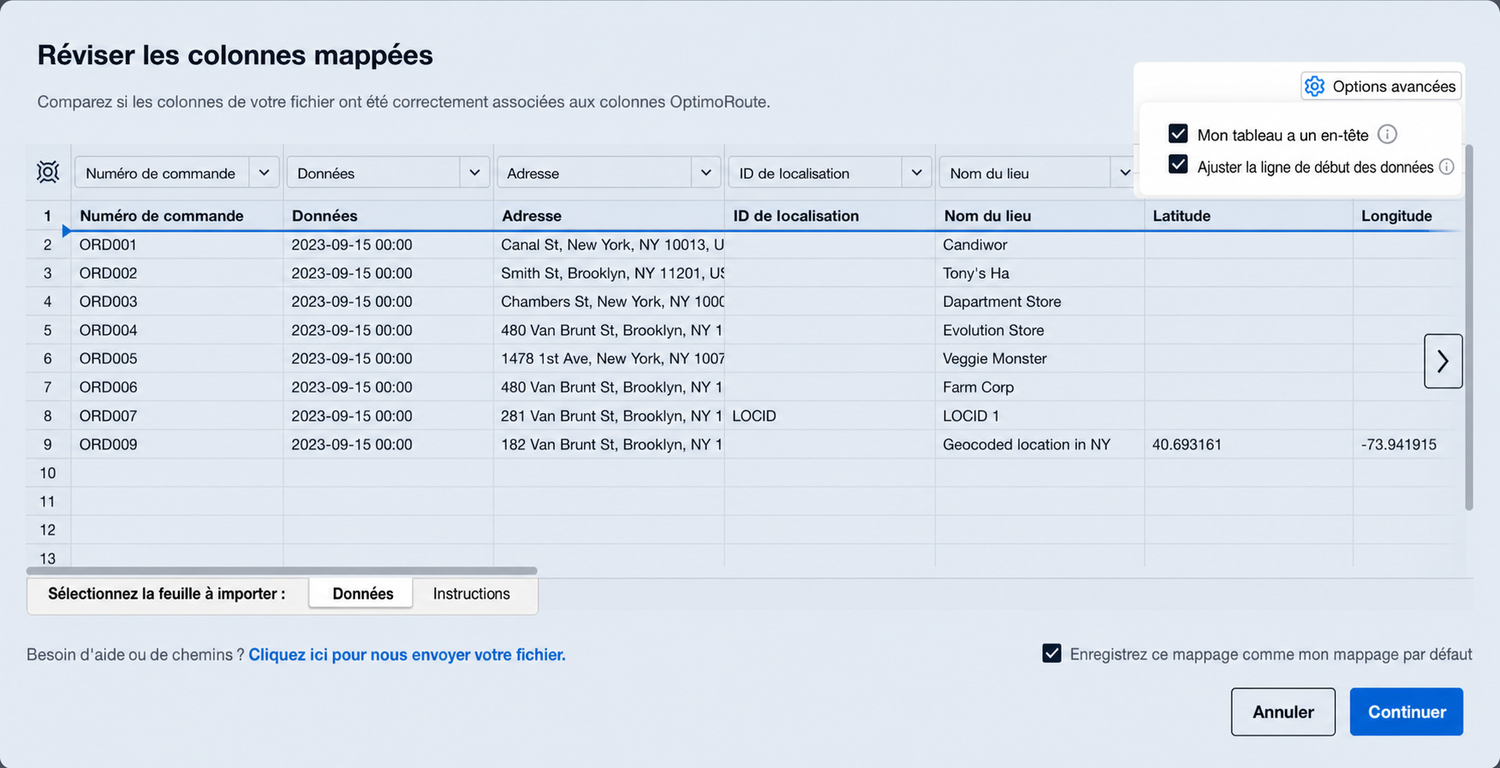Click the right arrow to show more columns
Viewport: 1500px width, 768px height.
pyautogui.click(x=1443, y=361)
